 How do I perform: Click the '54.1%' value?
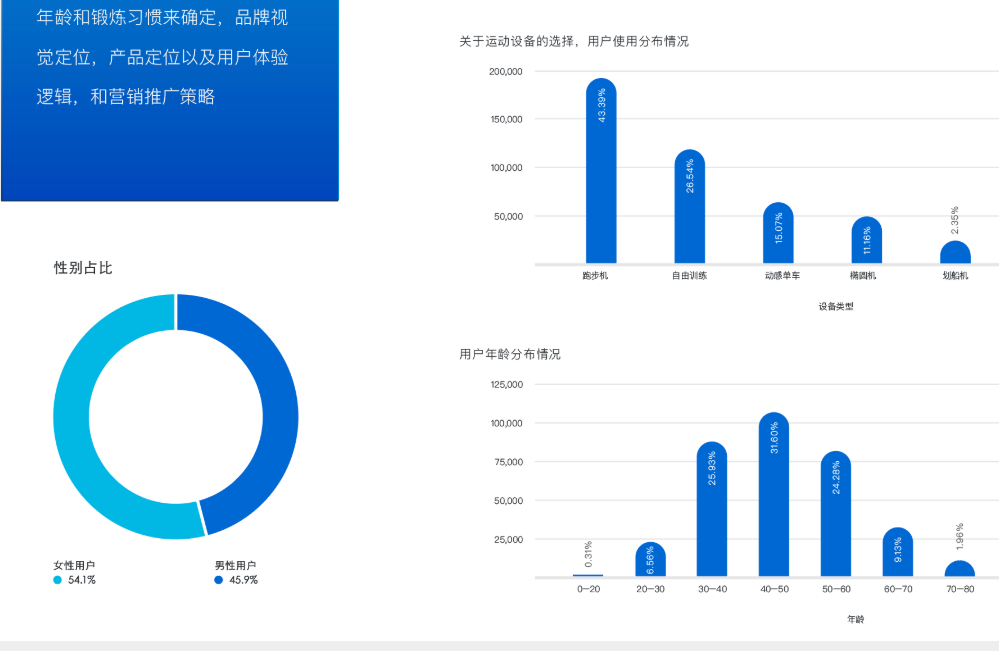pyautogui.click(x=82, y=580)
